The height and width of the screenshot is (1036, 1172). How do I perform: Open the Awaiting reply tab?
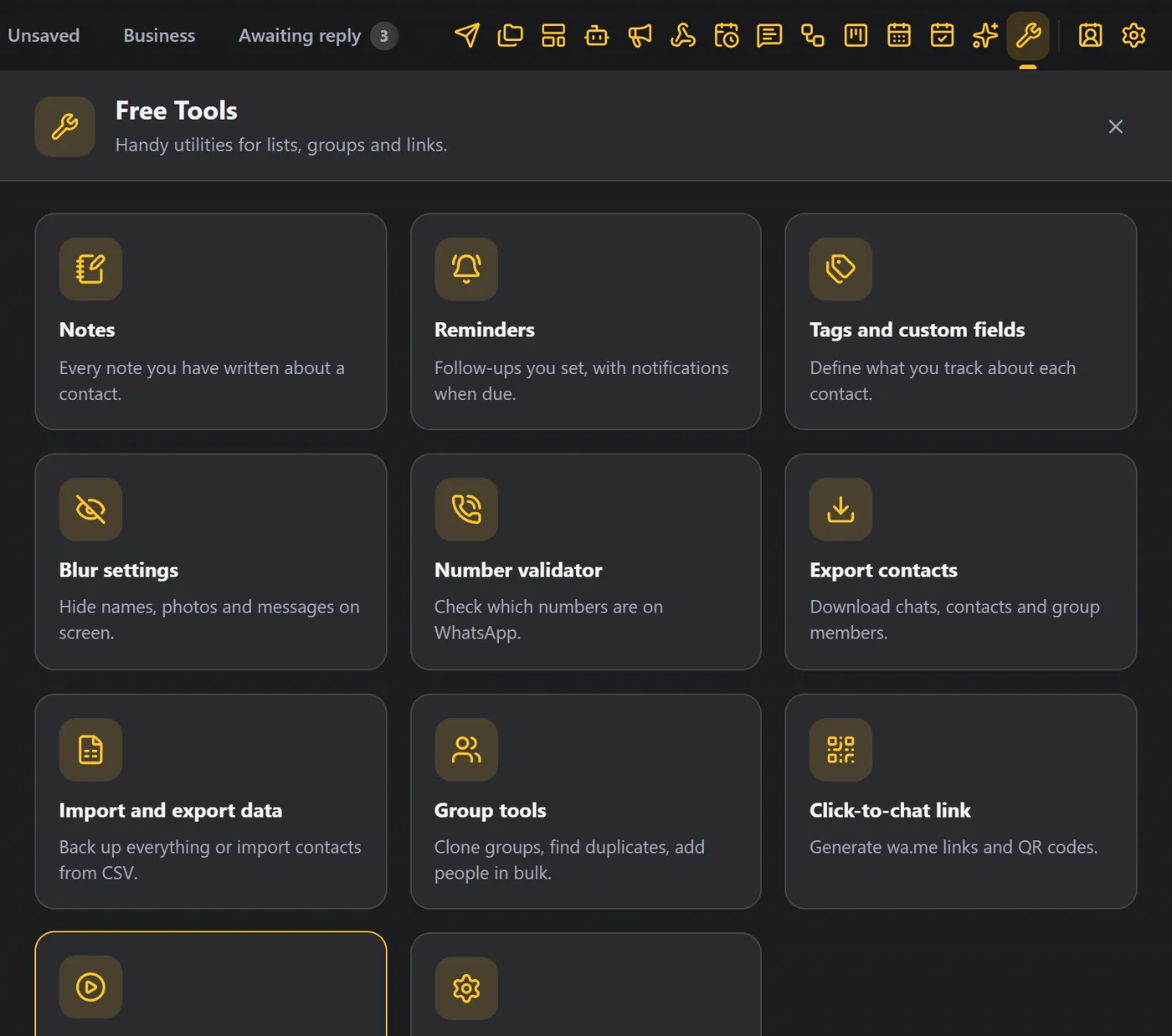(x=300, y=36)
